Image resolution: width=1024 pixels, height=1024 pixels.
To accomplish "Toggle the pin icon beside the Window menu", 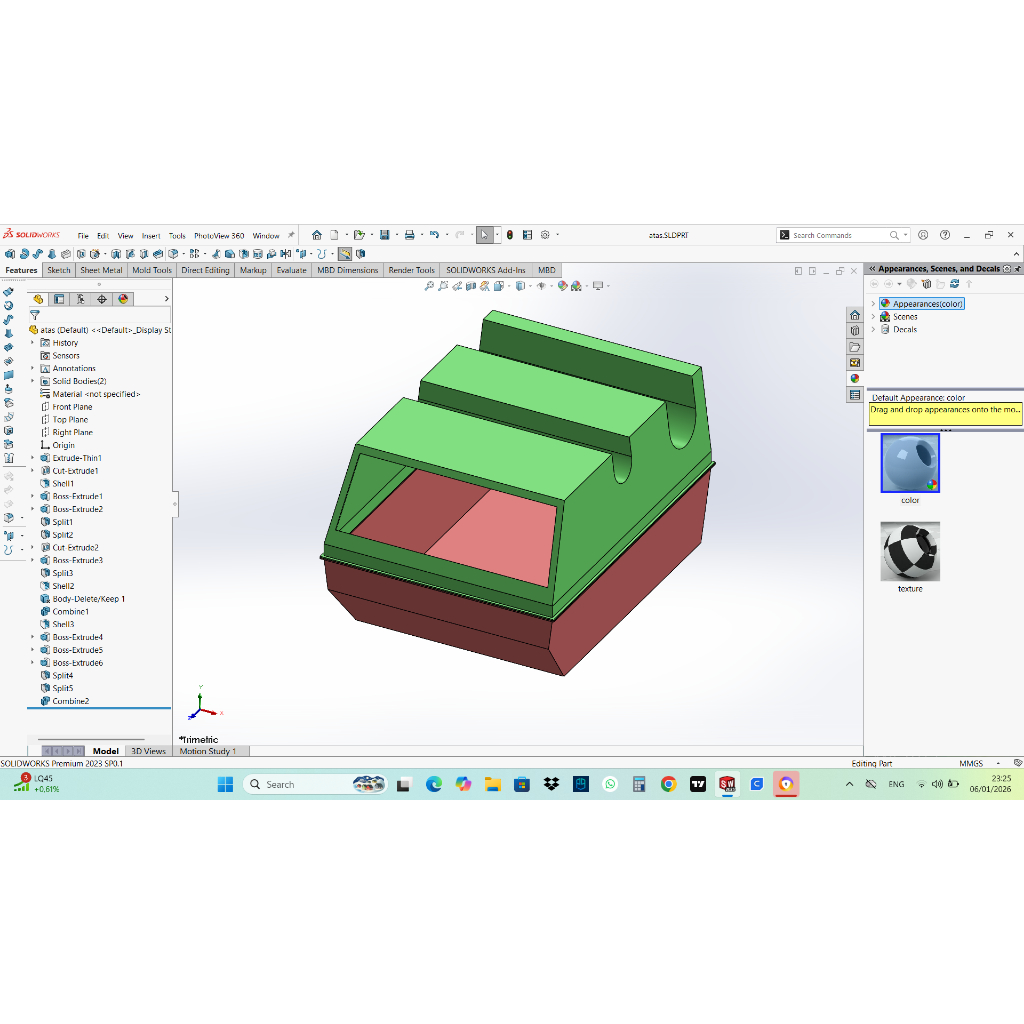I will click(291, 235).
